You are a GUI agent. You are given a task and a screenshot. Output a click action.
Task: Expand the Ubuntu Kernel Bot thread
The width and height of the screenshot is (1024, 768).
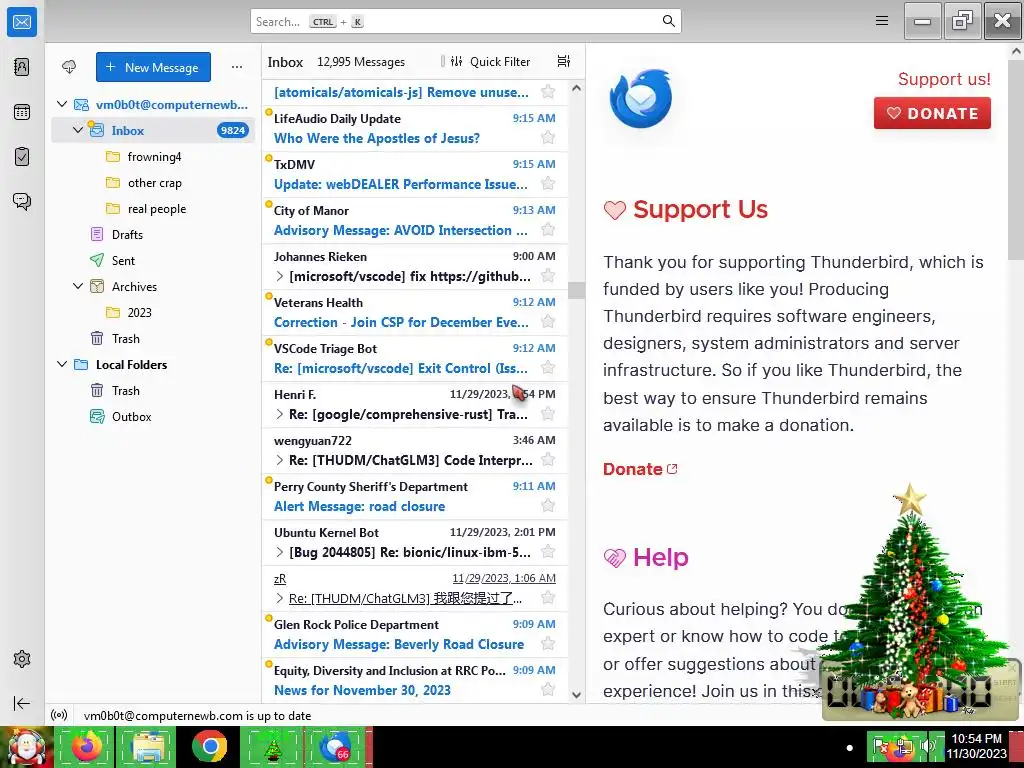click(x=280, y=552)
